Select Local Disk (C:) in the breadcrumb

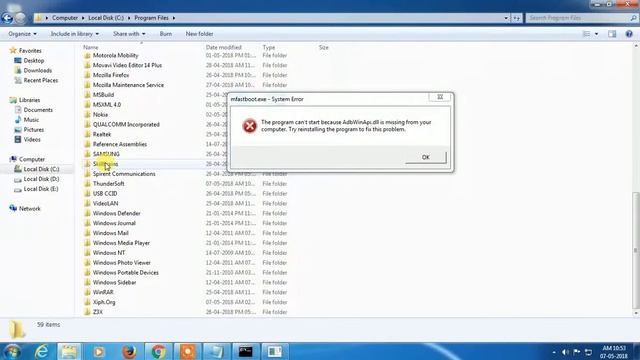106,18
